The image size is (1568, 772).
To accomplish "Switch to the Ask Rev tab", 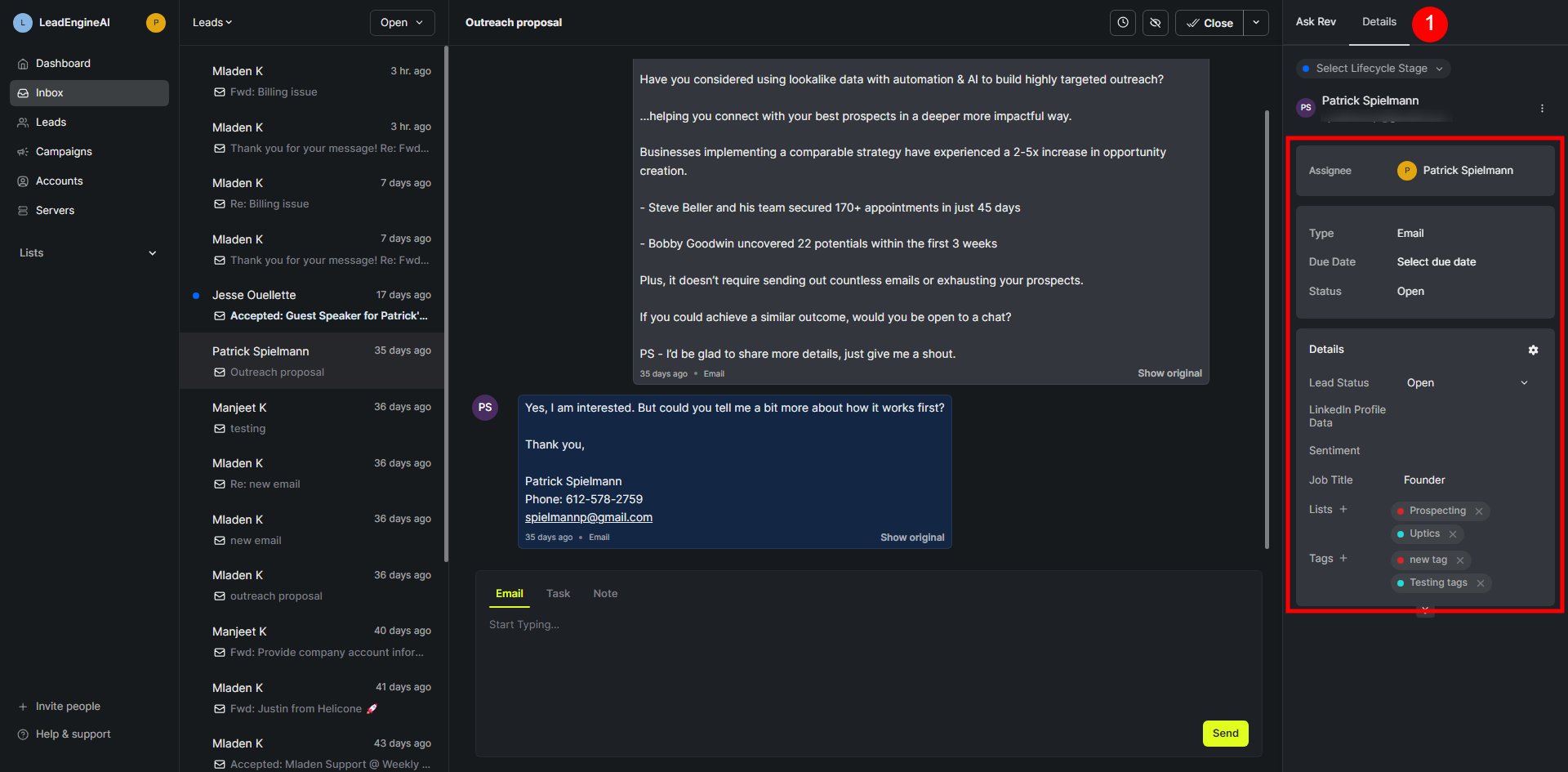I will tap(1316, 22).
